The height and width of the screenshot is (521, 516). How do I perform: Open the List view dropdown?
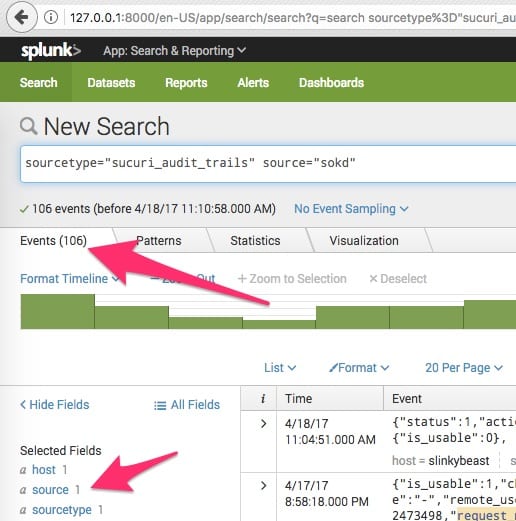280,368
